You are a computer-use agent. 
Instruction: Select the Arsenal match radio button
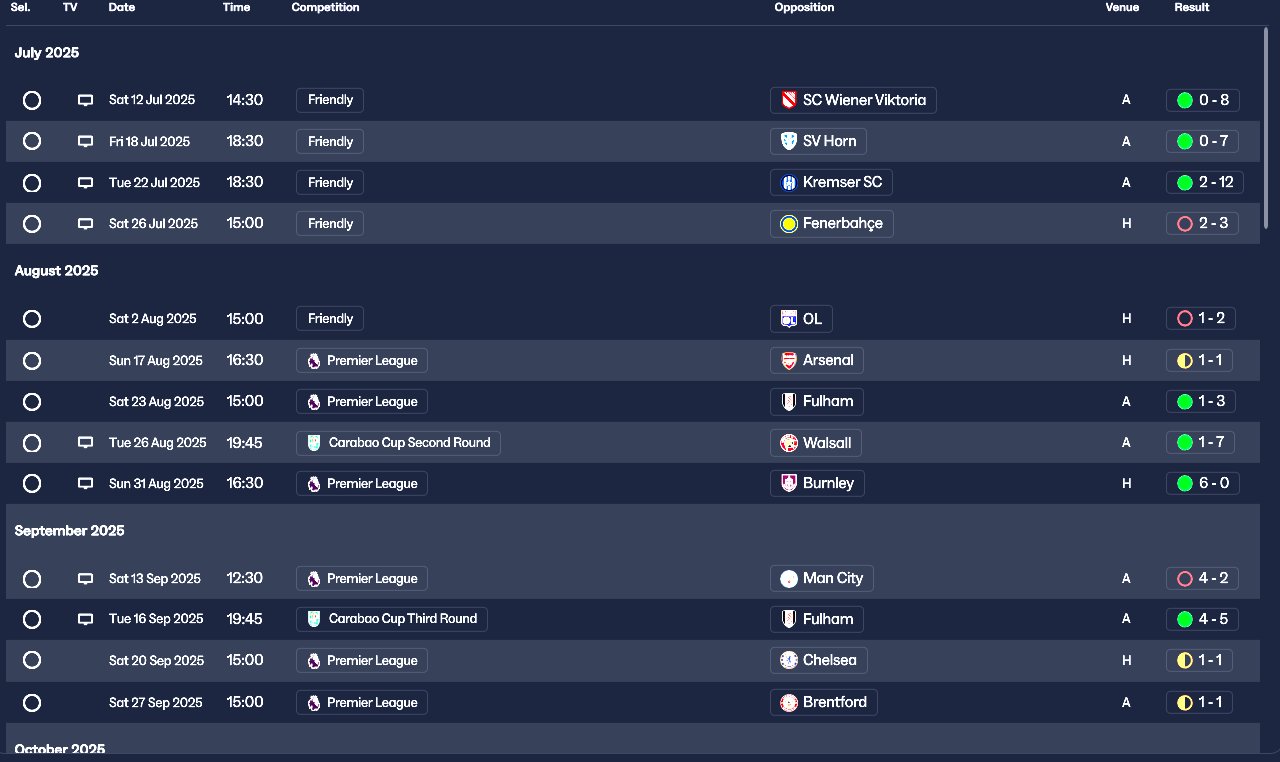[x=32, y=360]
